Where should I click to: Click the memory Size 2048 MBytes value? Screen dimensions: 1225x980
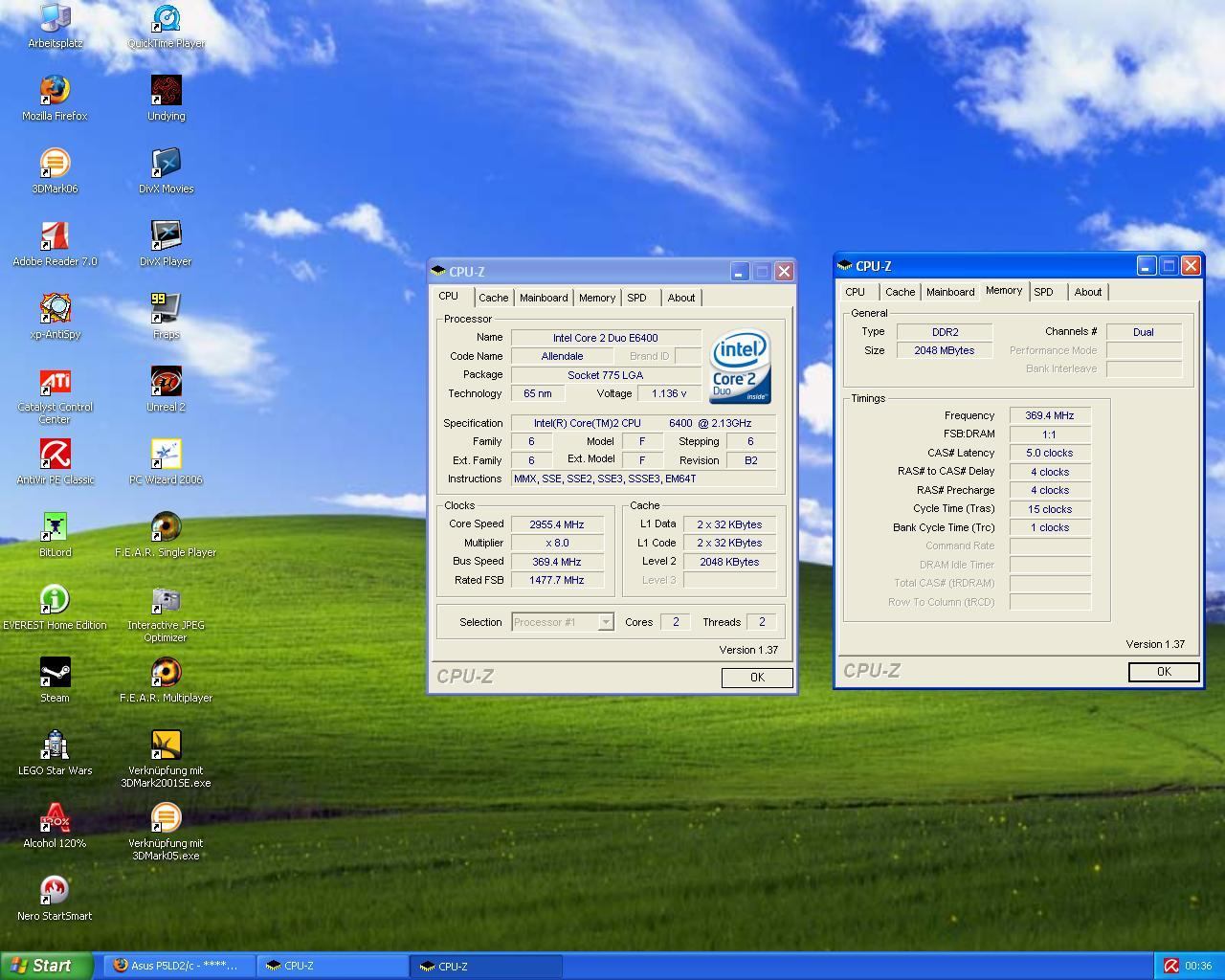[945, 350]
